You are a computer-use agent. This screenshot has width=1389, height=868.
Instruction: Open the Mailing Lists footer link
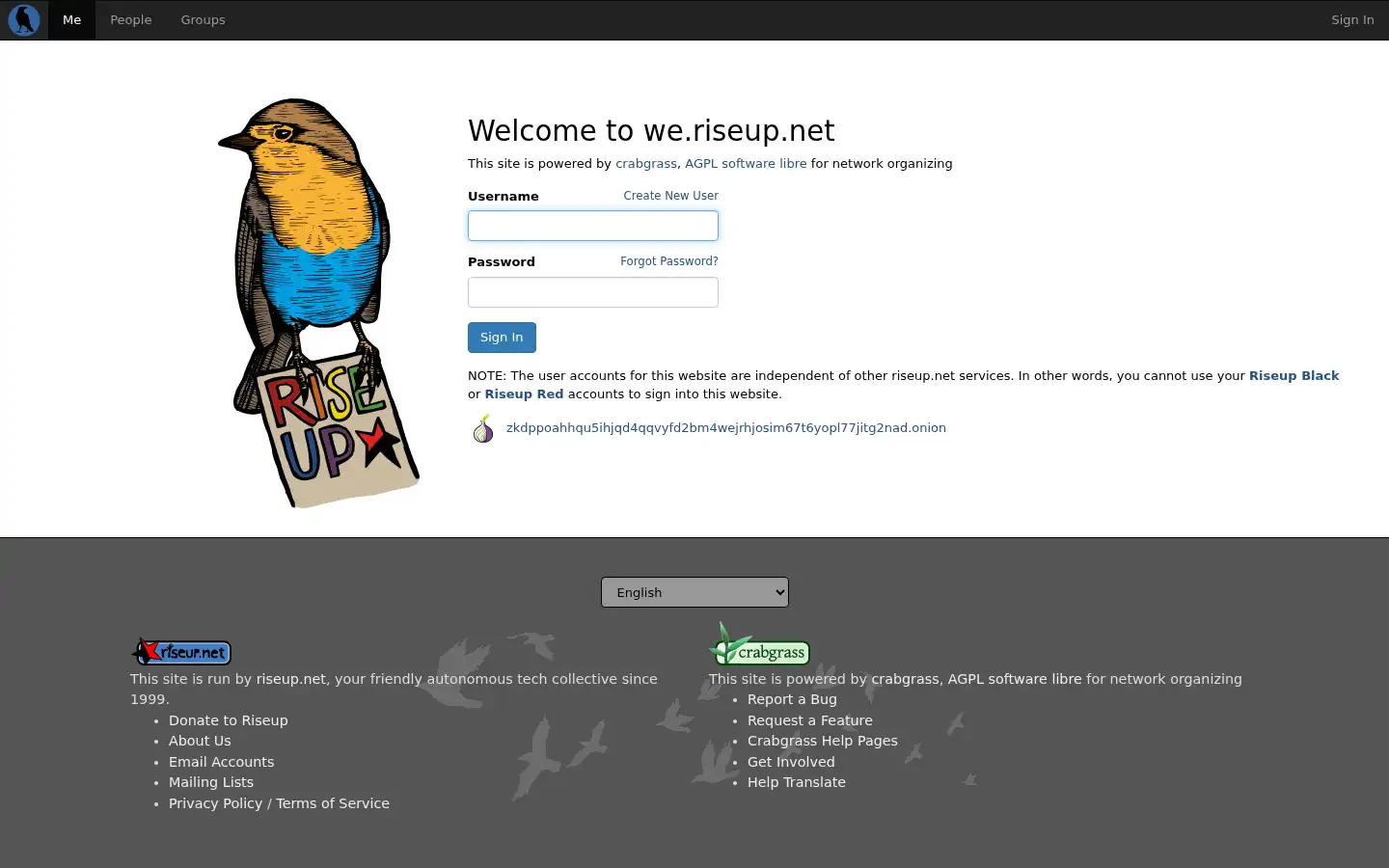[211, 782]
